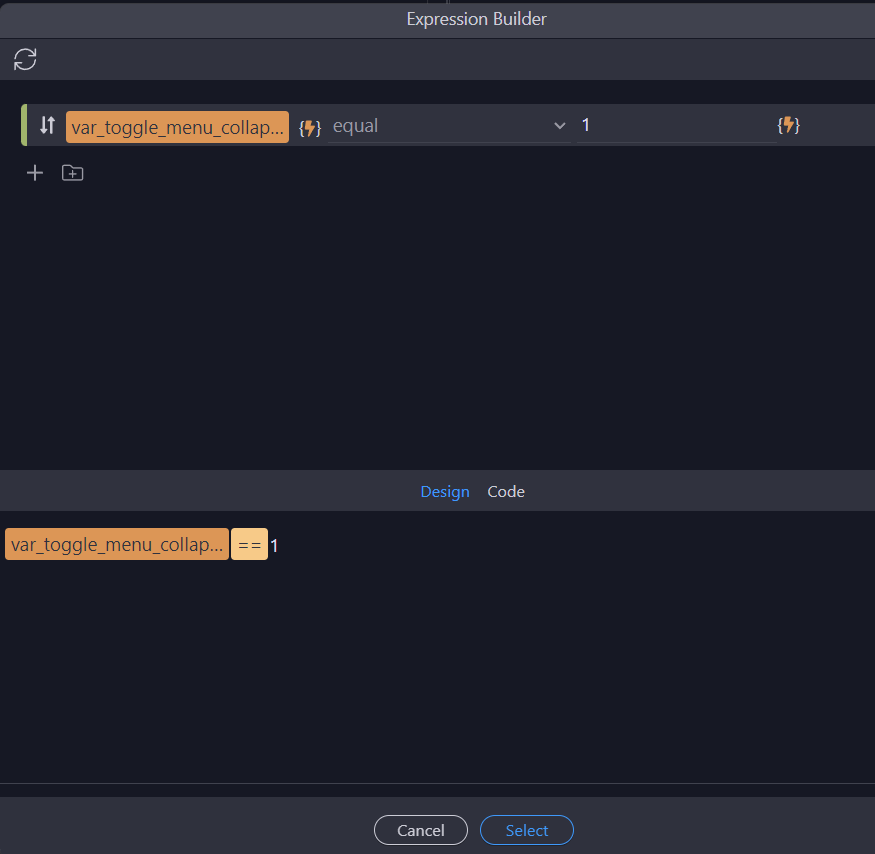Viewport: 875px width, 854px height.
Task: Click the var_toggle_menu_collap chip in the preview area
Action: (115, 544)
